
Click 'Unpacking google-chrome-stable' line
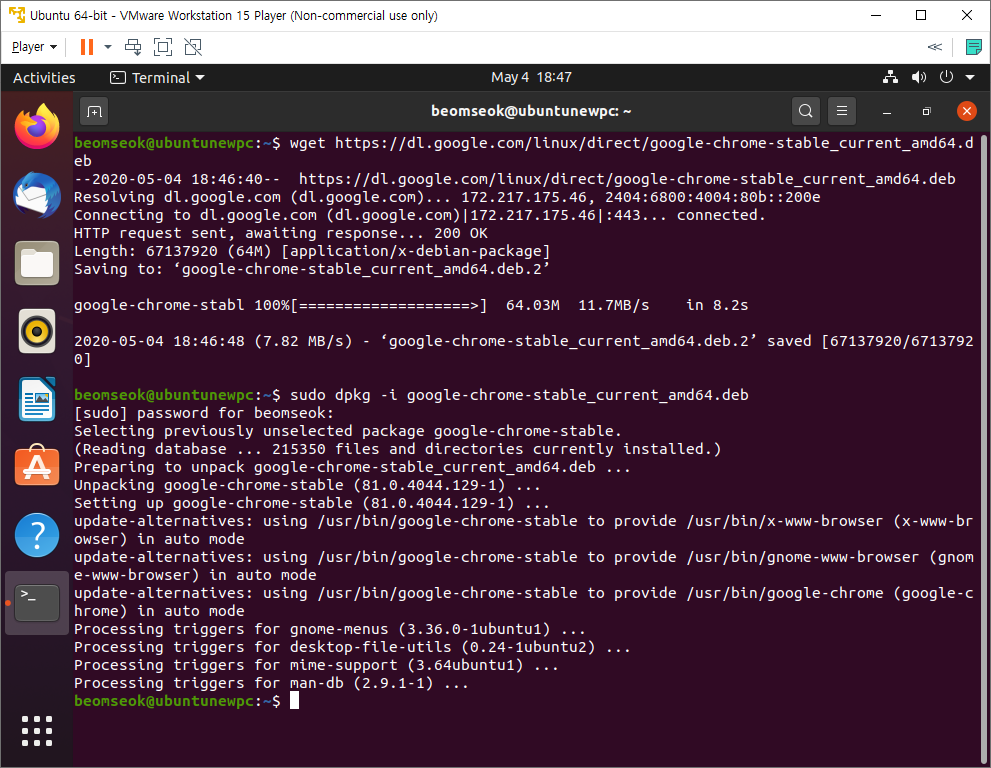pos(307,485)
